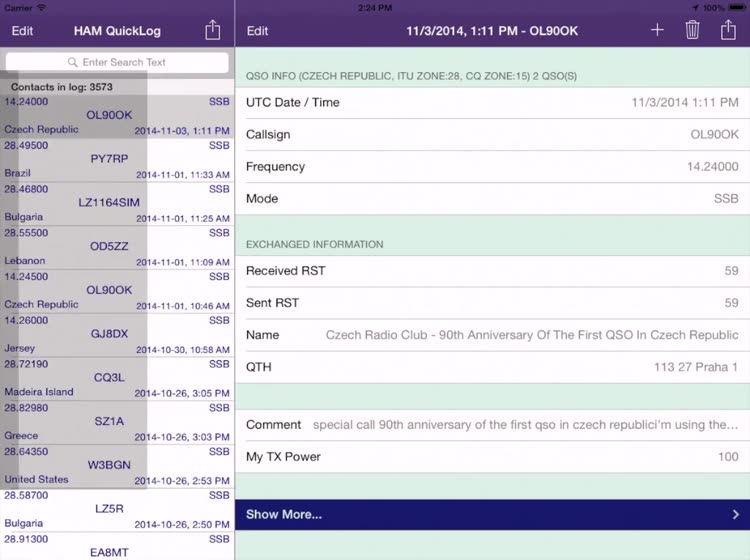Open the GJ8DX Jersey contact
The image size is (750, 560).
117,335
